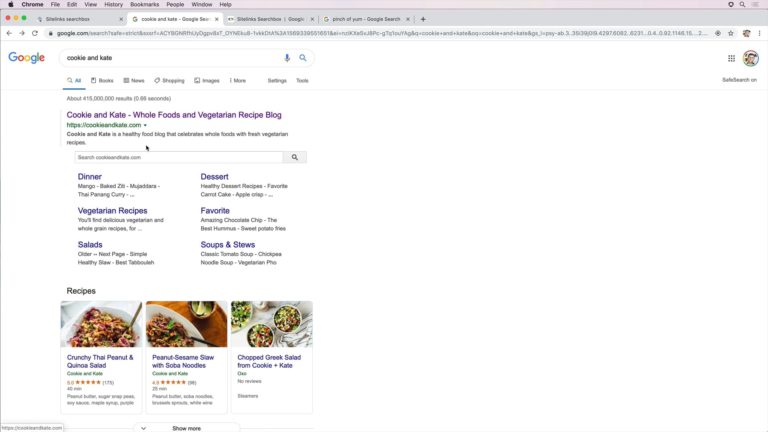Close the cookie and kate tab
This screenshot has height=432, width=768.
tap(216, 19)
